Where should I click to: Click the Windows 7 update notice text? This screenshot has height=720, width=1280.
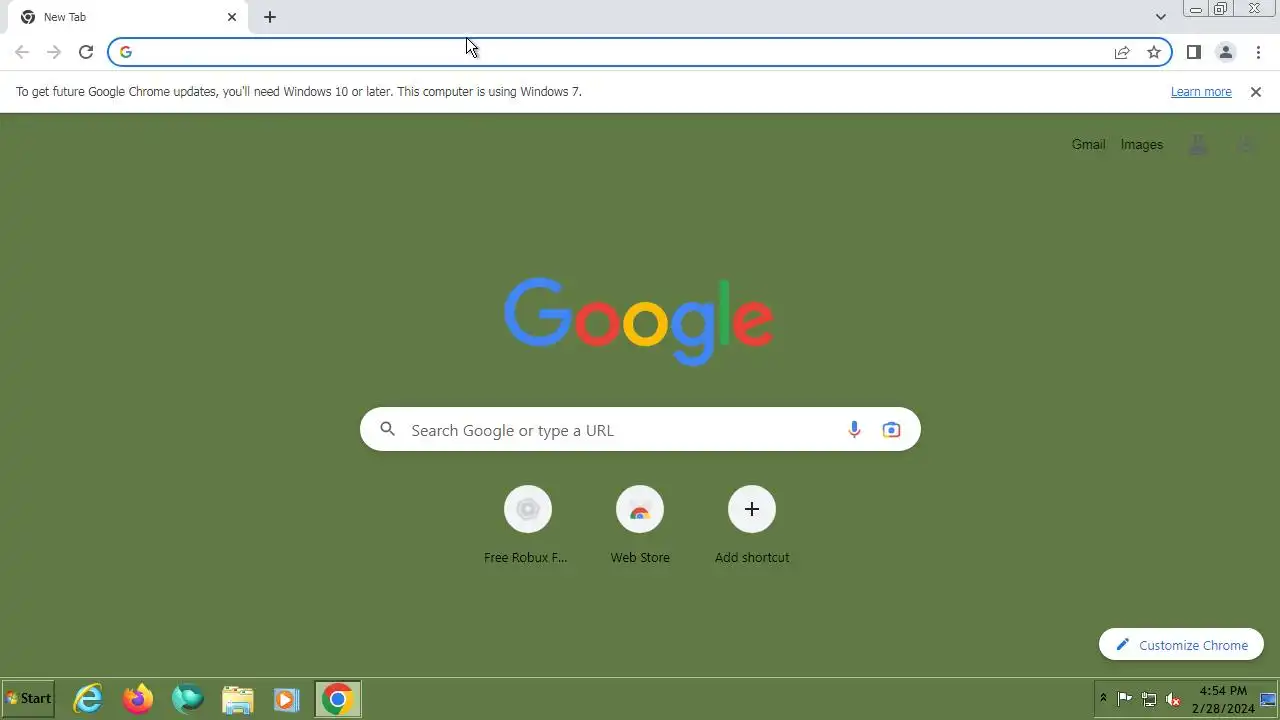(298, 92)
